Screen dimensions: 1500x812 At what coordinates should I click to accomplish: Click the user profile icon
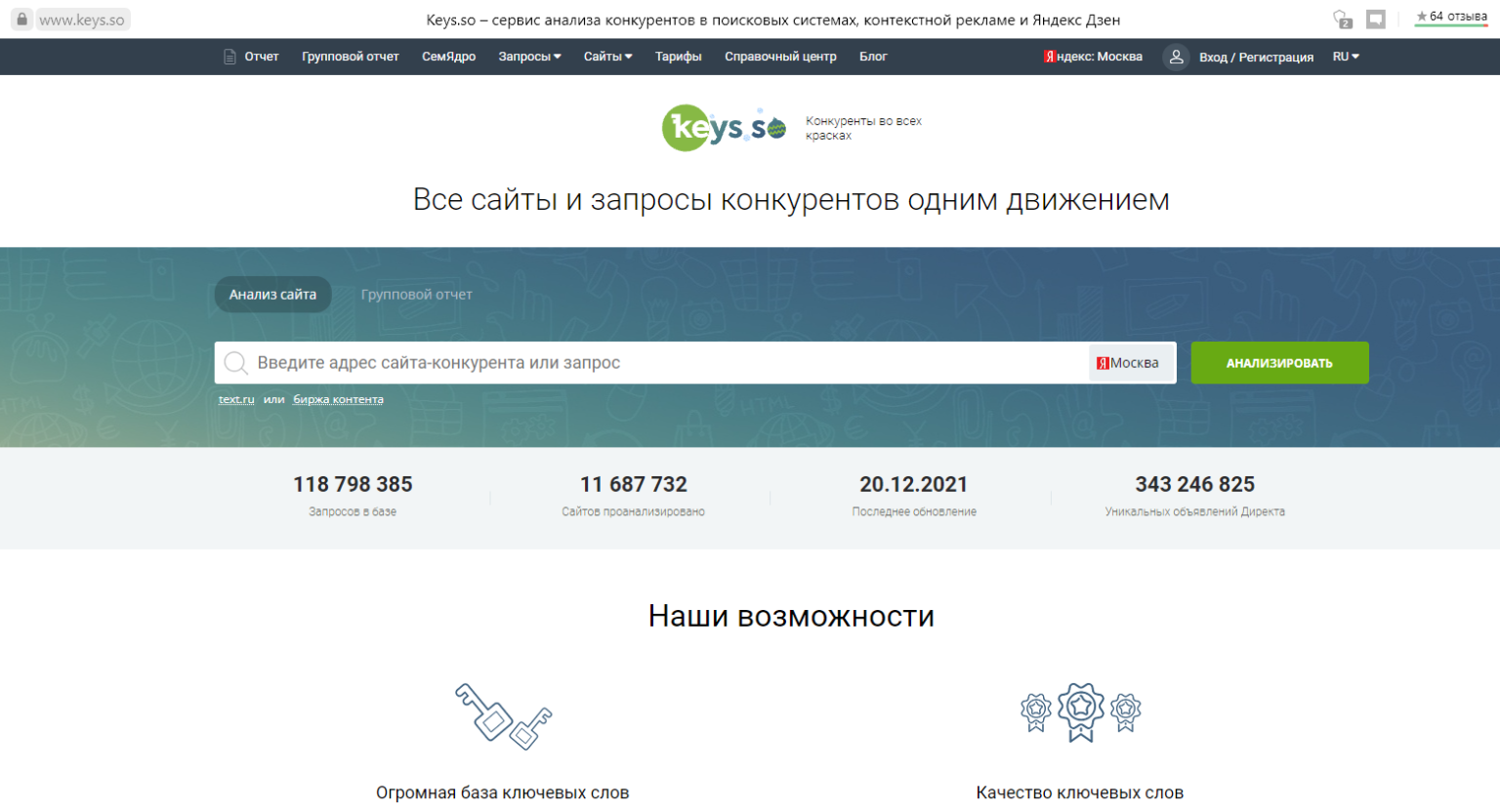click(1177, 57)
